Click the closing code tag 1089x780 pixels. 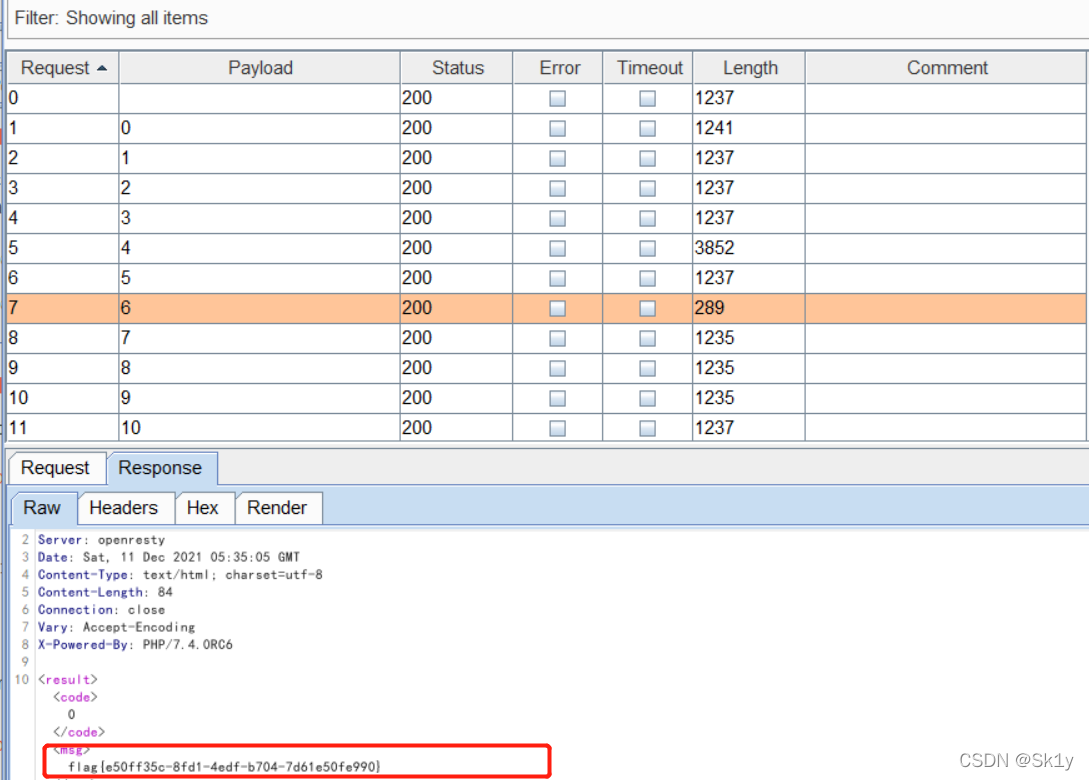(78, 732)
